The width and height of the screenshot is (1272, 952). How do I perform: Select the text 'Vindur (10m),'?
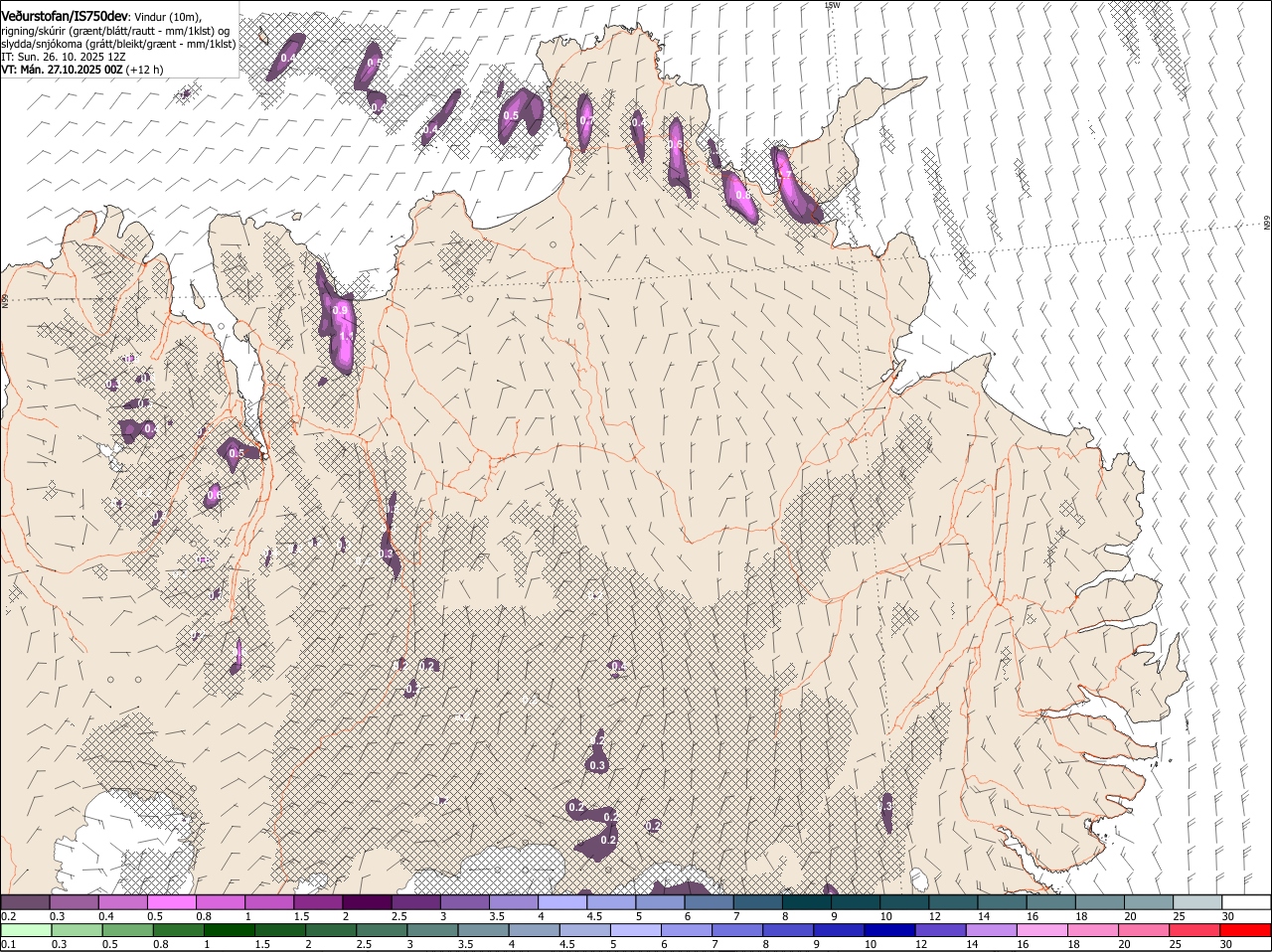(167, 16)
